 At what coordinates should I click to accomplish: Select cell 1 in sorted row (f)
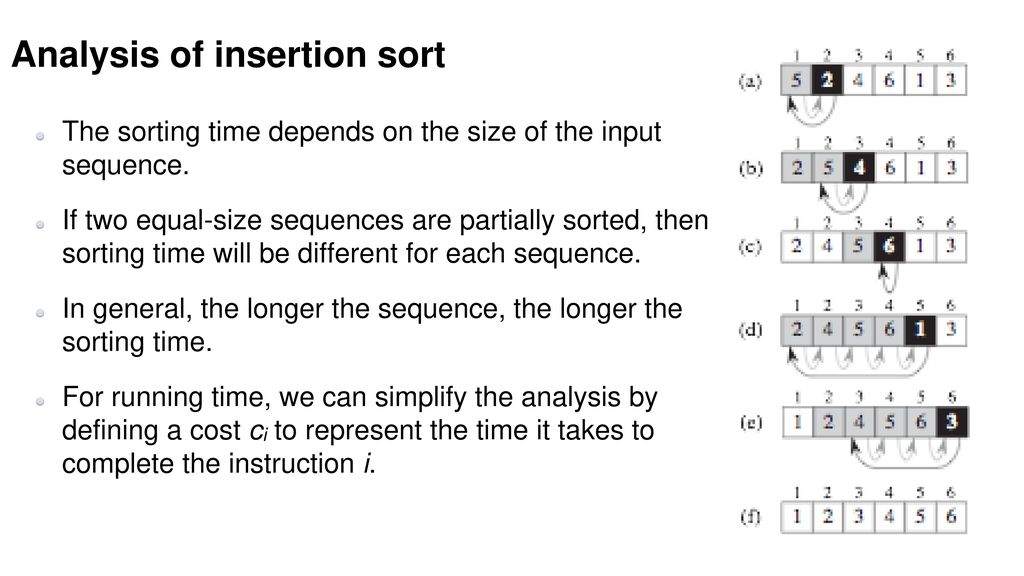(797, 517)
